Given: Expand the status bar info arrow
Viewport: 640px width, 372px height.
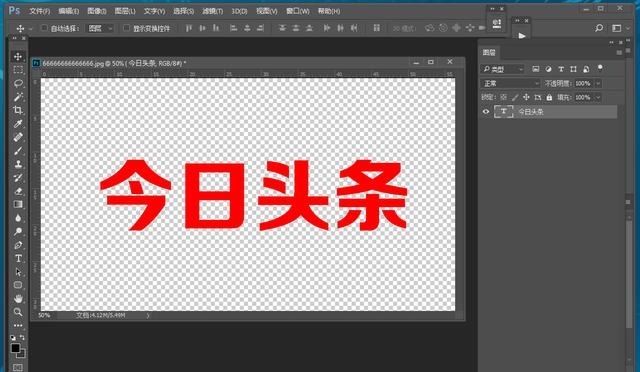Looking at the screenshot, I should [x=148, y=315].
